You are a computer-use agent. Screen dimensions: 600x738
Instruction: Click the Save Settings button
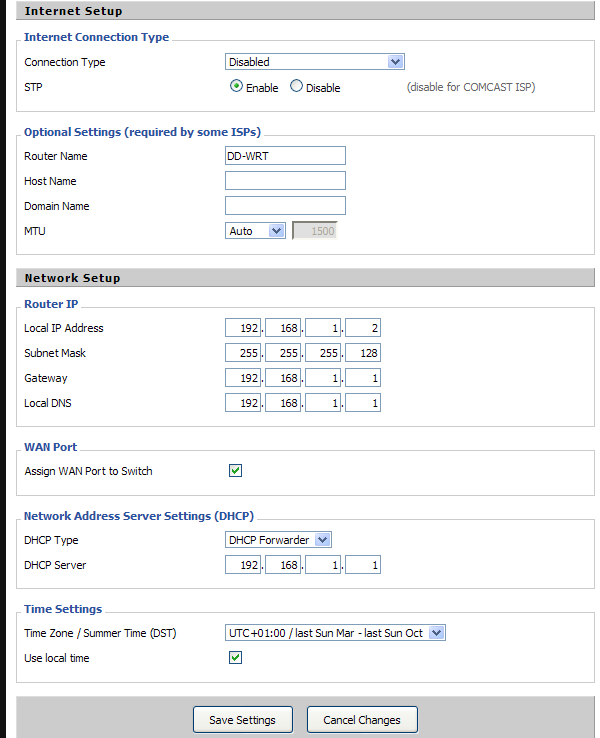point(243,720)
